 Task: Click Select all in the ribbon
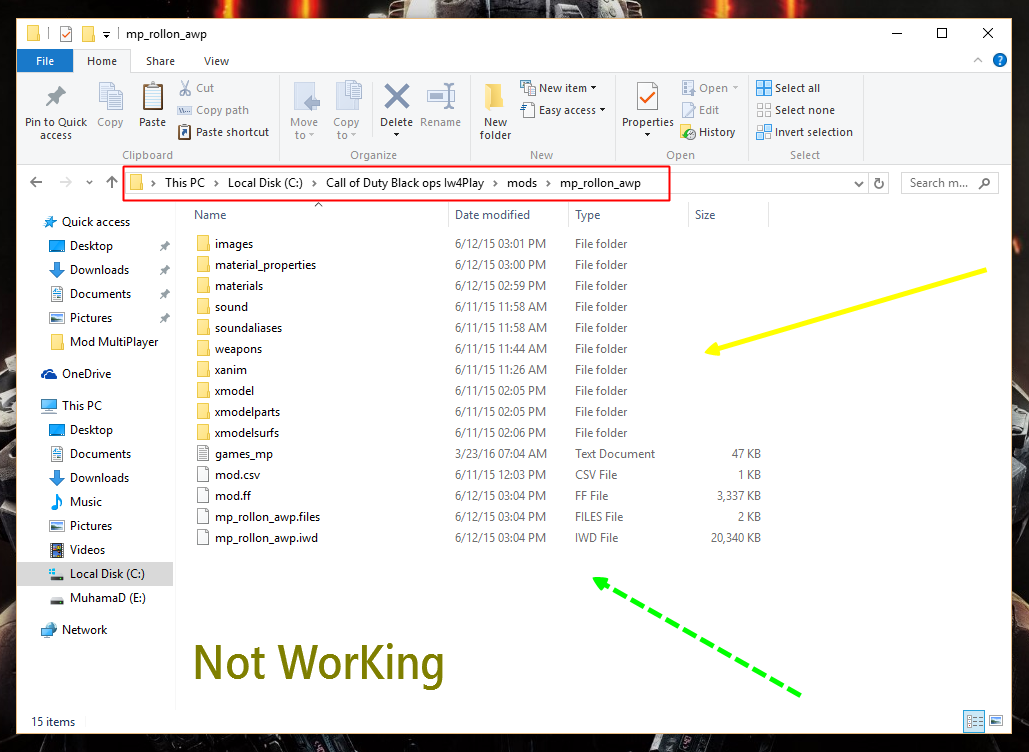click(x=788, y=88)
